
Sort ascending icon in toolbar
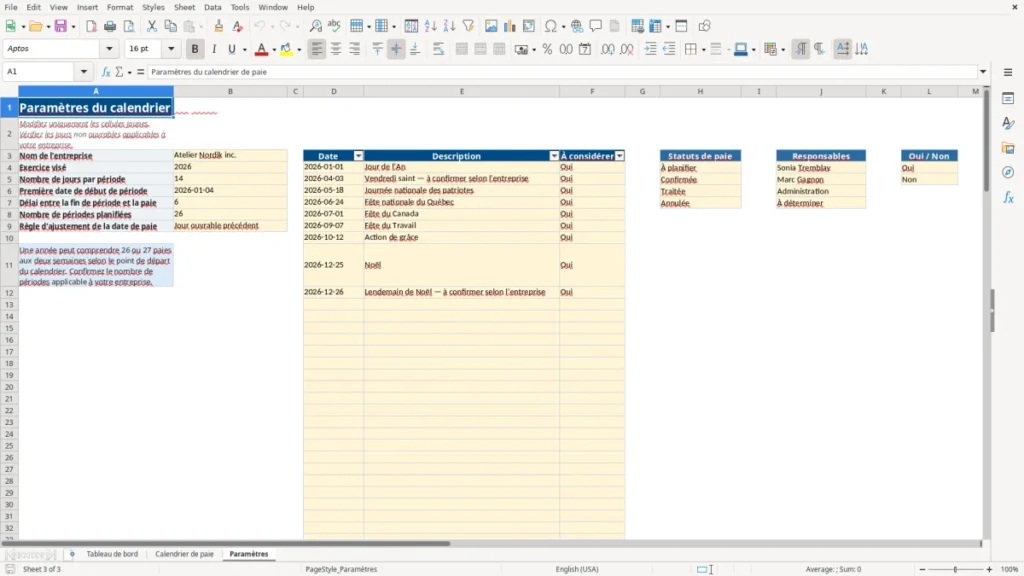click(430, 26)
